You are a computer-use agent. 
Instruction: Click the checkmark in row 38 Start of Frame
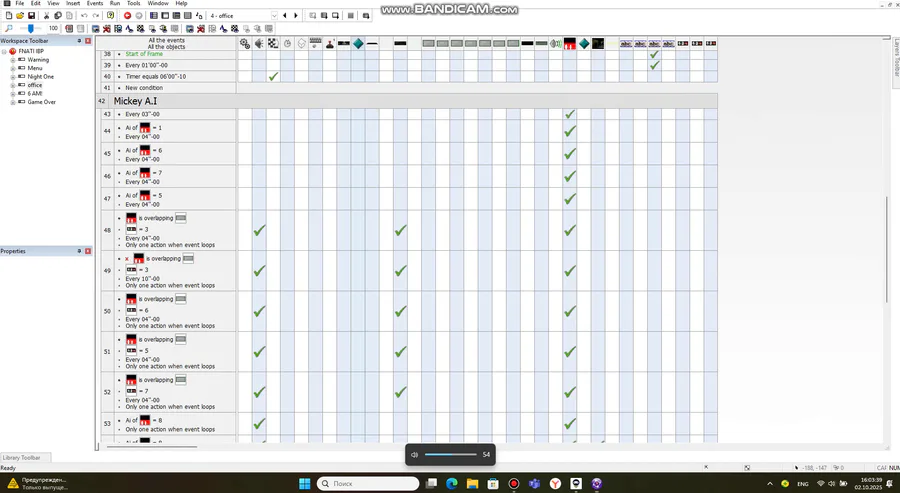pos(654,54)
